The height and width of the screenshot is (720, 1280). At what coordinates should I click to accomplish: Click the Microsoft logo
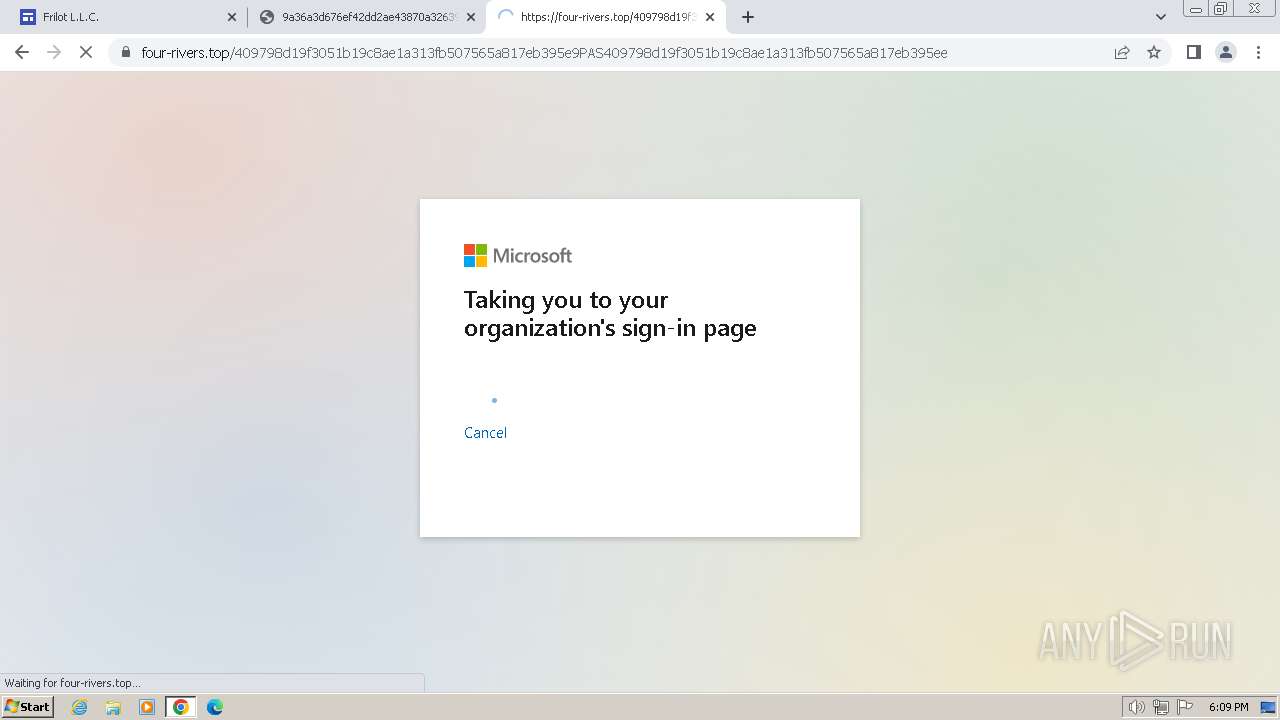(518, 256)
